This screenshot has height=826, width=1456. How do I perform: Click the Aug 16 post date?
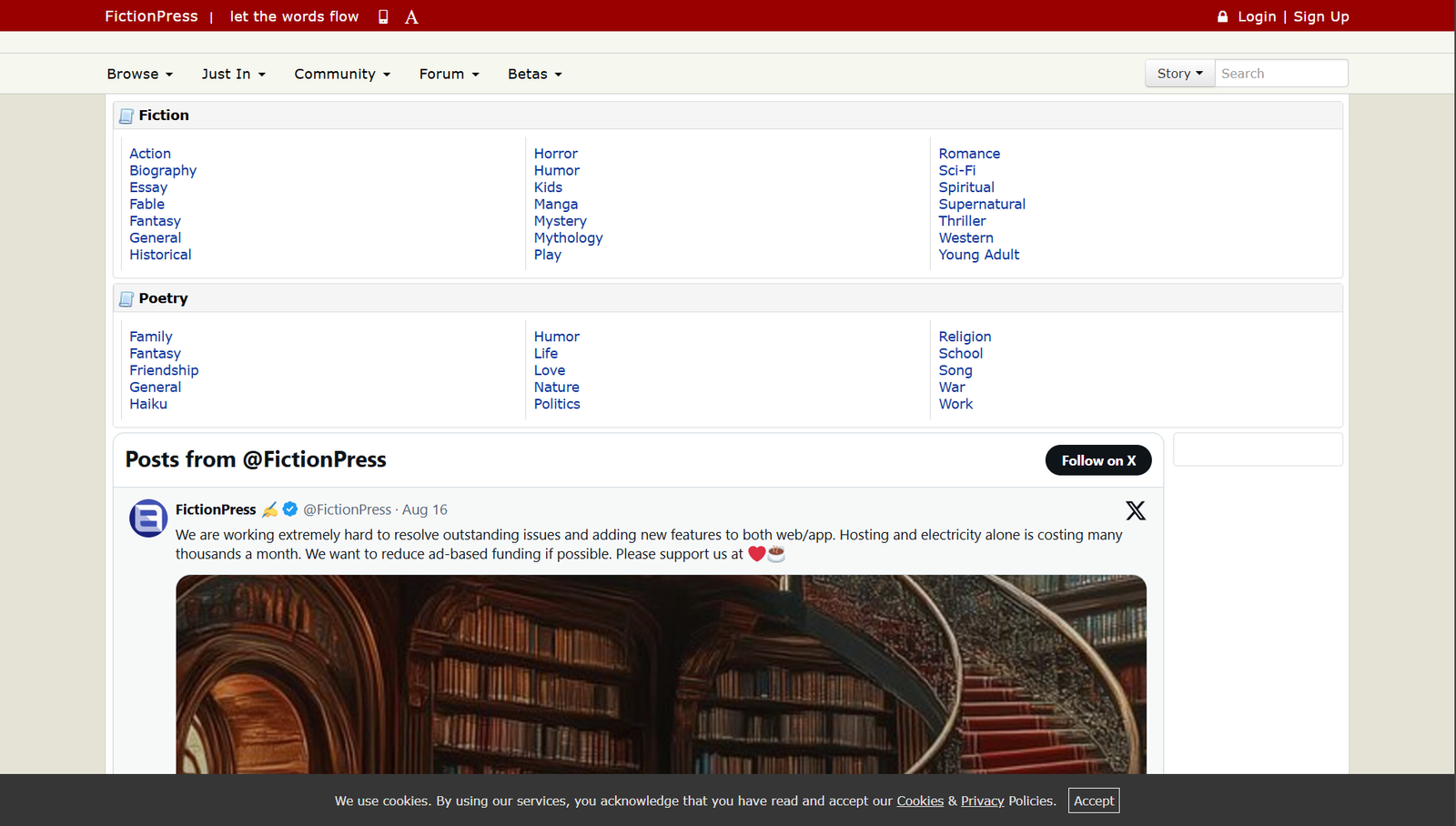tap(425, 509)
